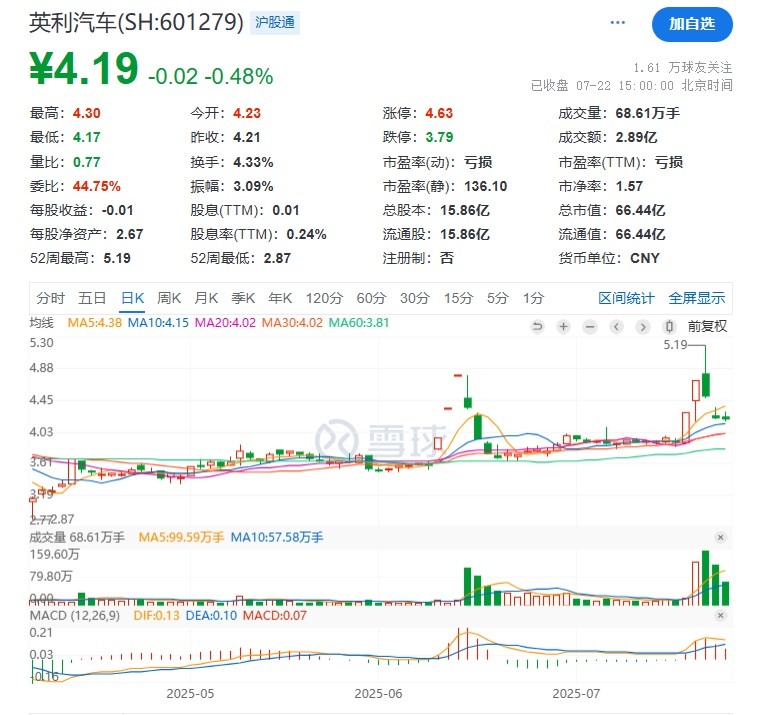Switch to the 五日 five-day chart tab

coord(92,298)
